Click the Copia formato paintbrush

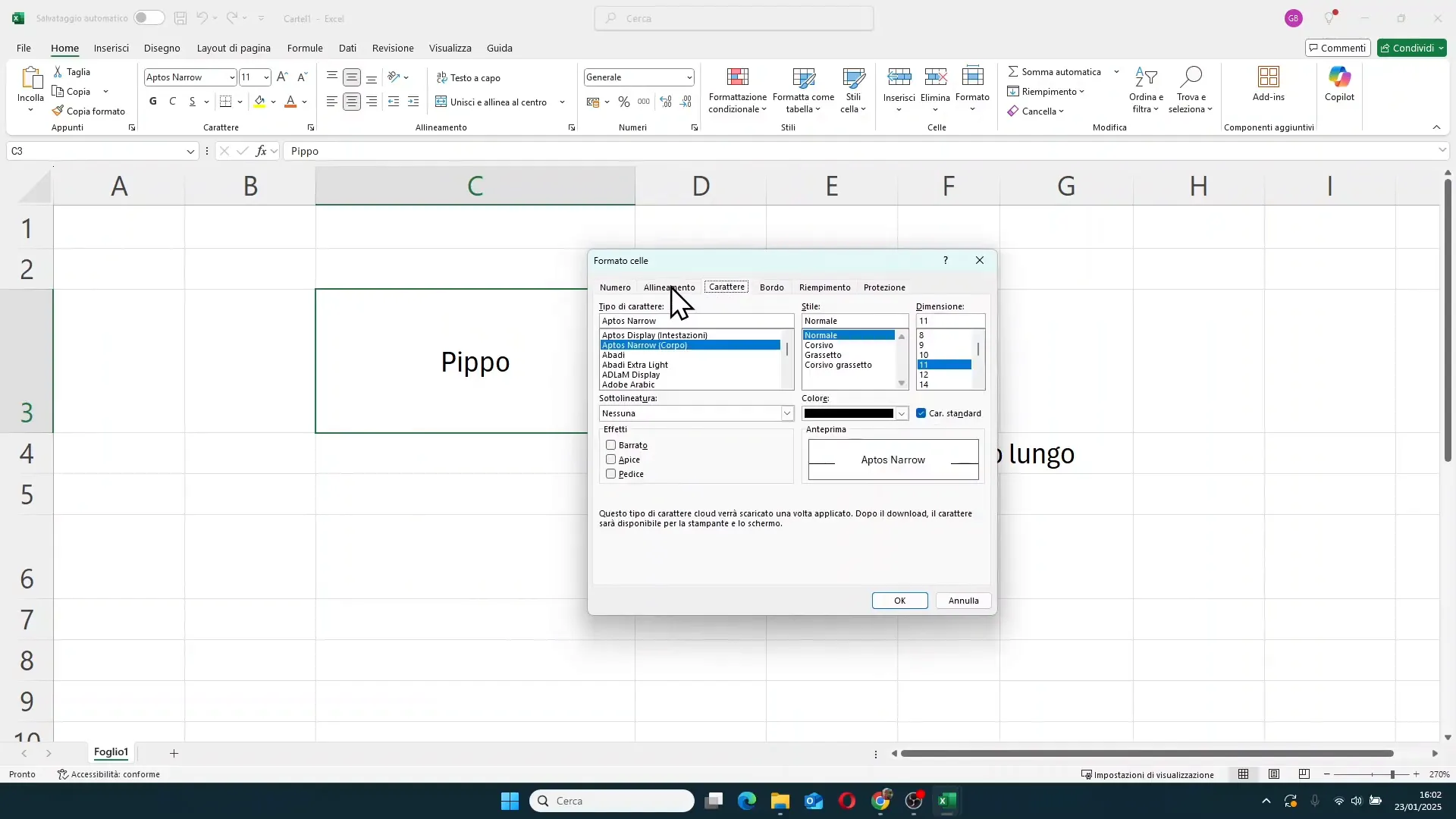pyautogui.click(x=58, y=111)
